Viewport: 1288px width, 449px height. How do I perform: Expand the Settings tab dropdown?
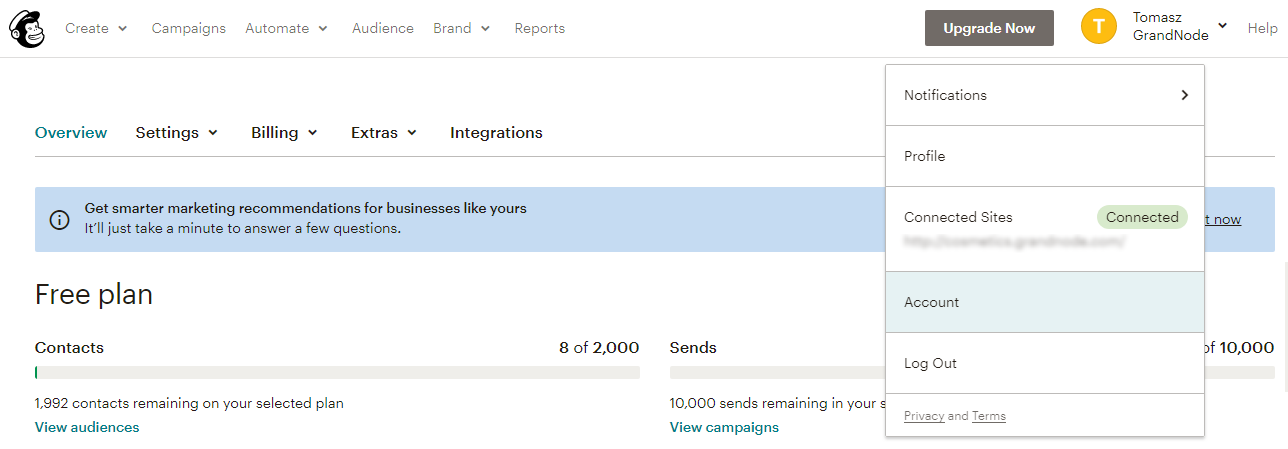pyautogui.click(x=177, y=133)
